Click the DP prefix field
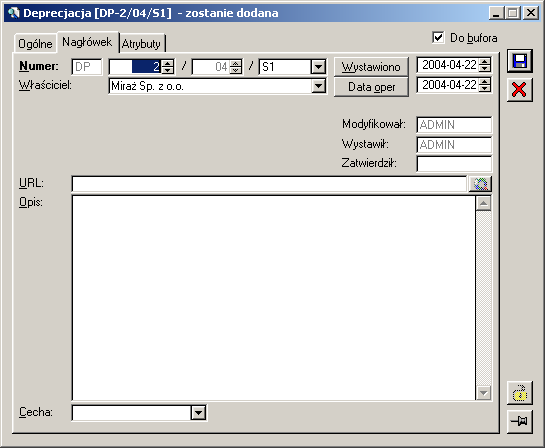545x448 pixels. pyautogui.click(x=87, y=67)
